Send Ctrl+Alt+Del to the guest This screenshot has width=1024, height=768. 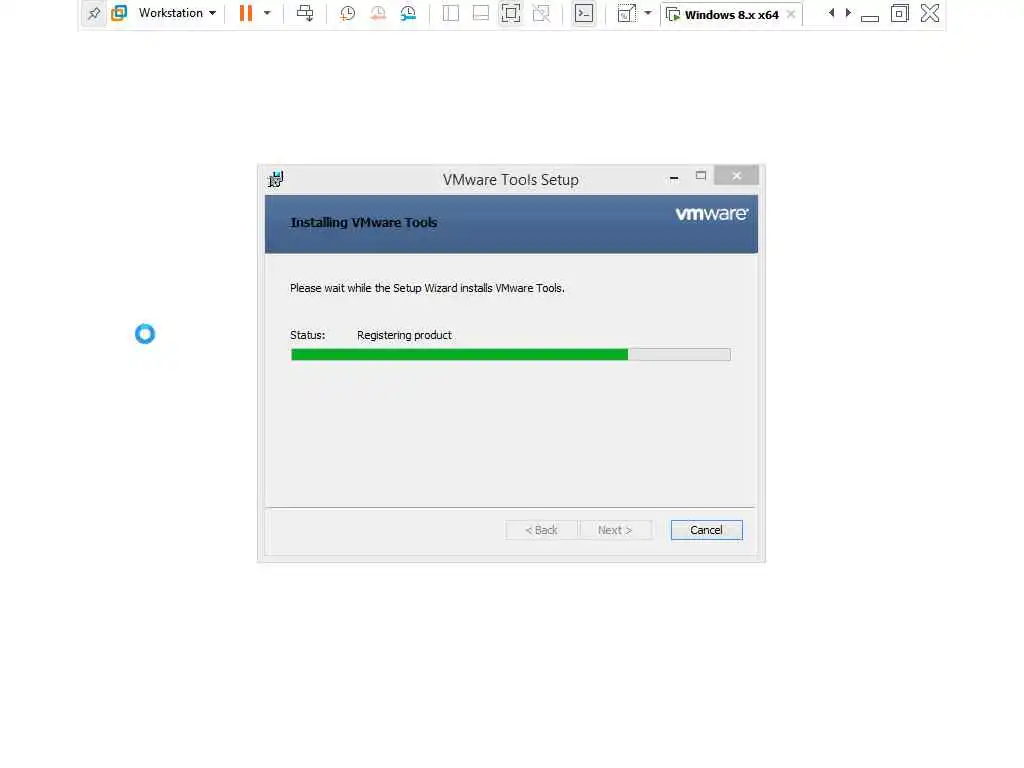point(305,13)
